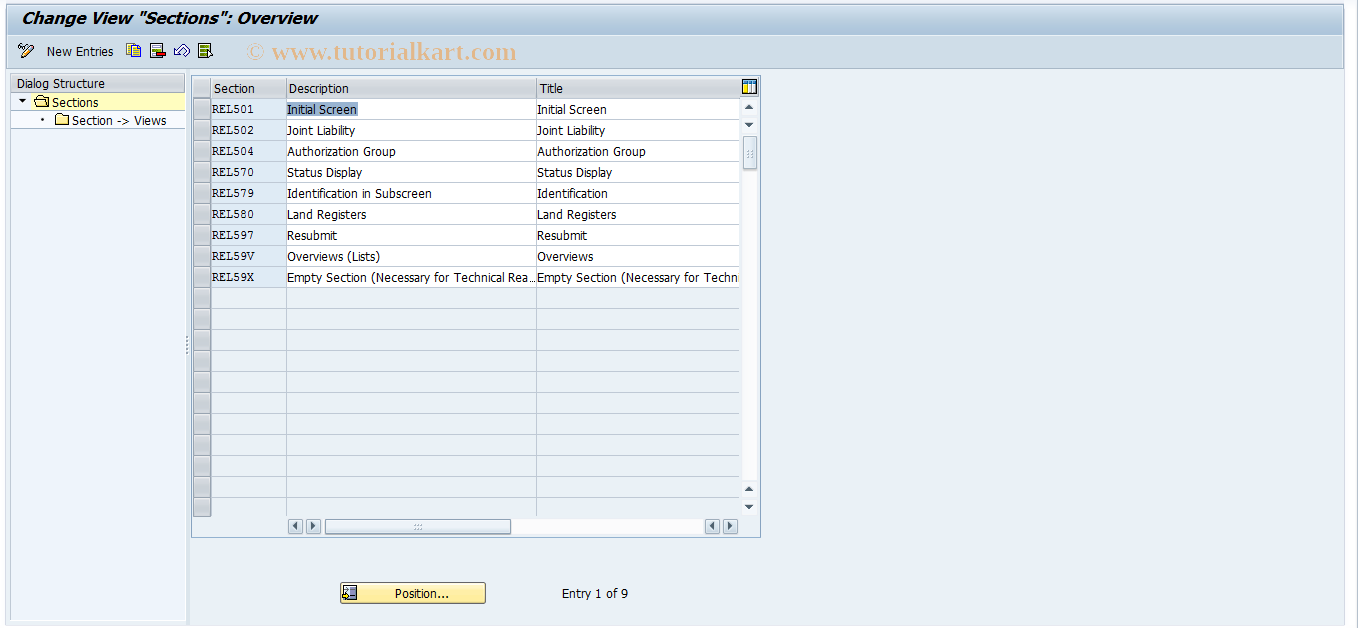Click the Select All toolbar icon

(x=205, y=51)
